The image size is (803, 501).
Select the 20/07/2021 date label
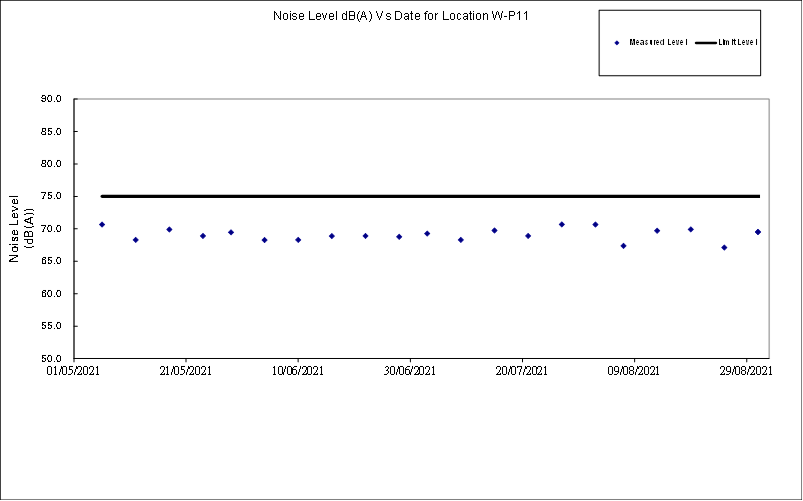(522, 372)
